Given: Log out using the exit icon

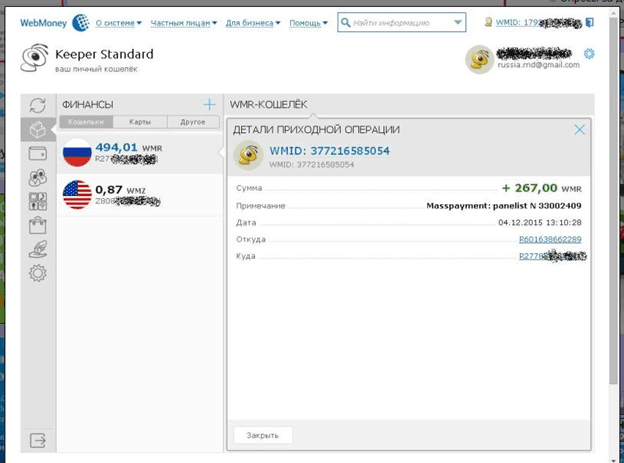Looking at the screenshot, I should coord(38,440).
